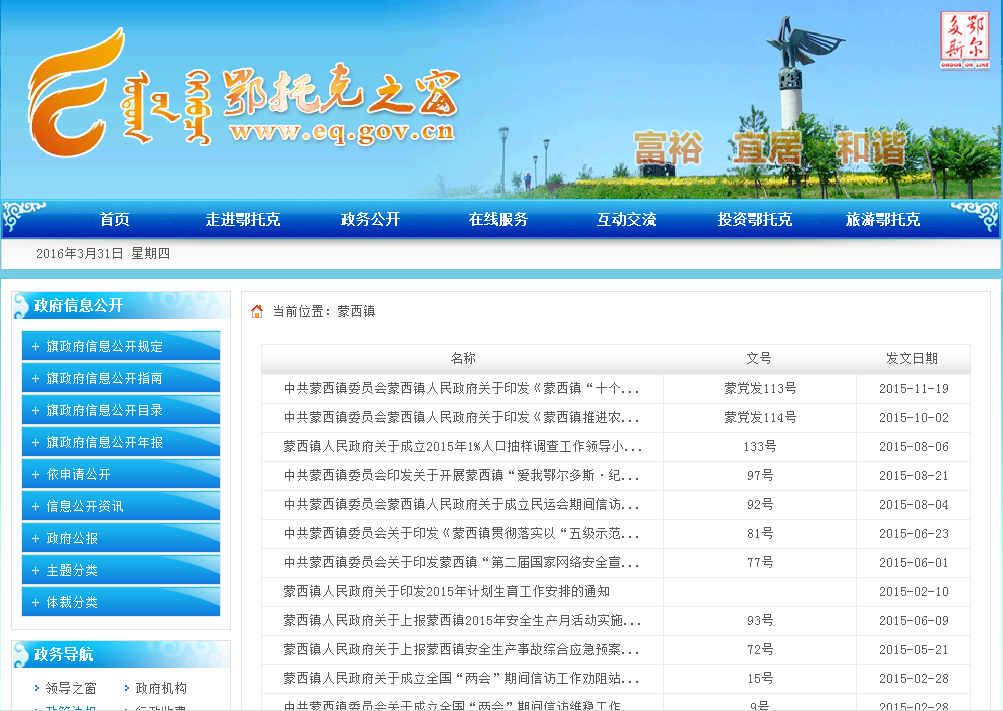Viewport: 1003px width, 711px height.
Task: Click the date 2015-11-19
Action: pyautogui.click(x=913, y=388)
